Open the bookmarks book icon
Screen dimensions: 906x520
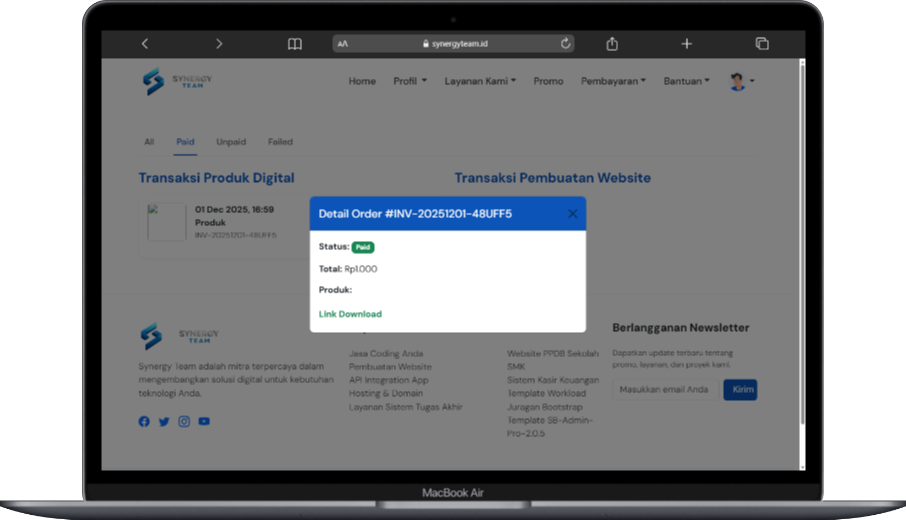point(295,44)
